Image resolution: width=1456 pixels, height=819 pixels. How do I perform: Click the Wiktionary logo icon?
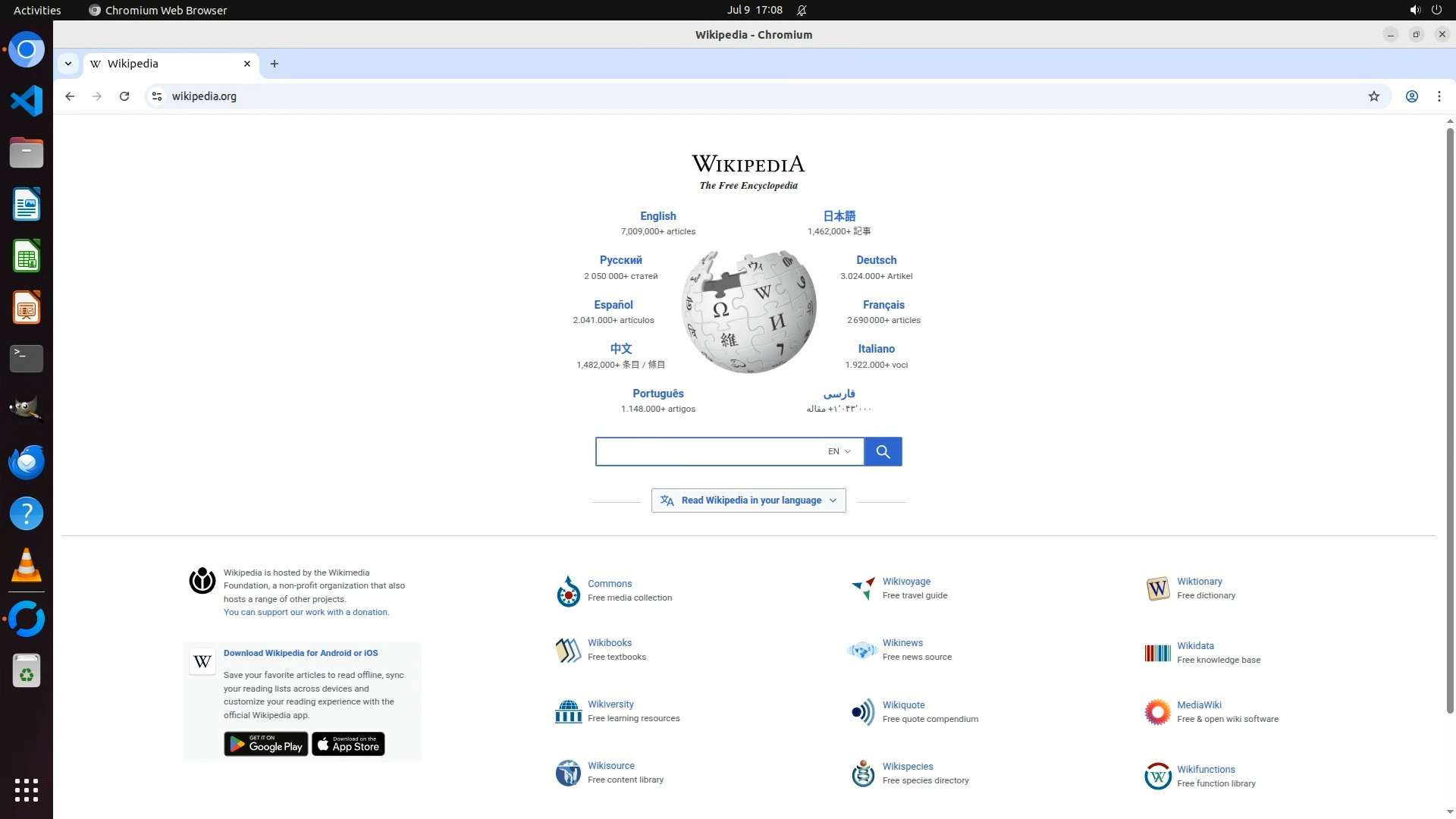1157,588
